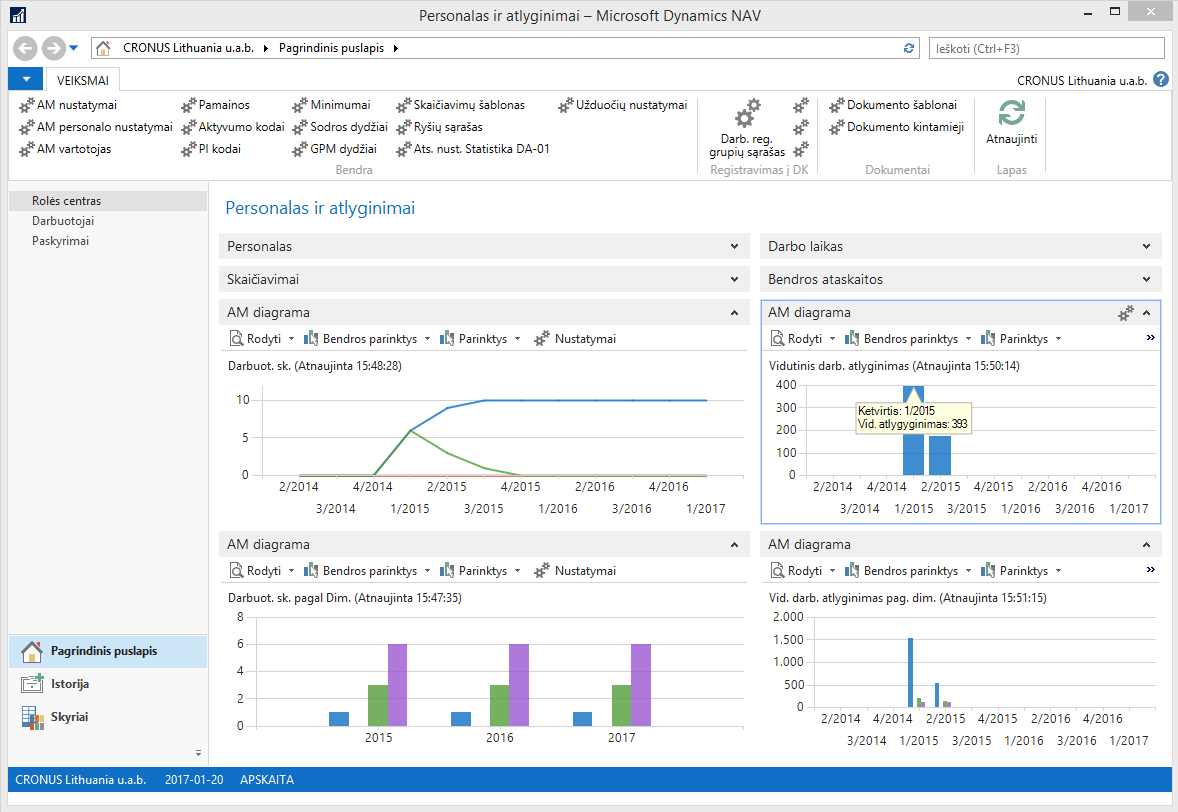Open Parinktys in Darbuot. sk. pagal Dim. diagram

coord(480,571)
